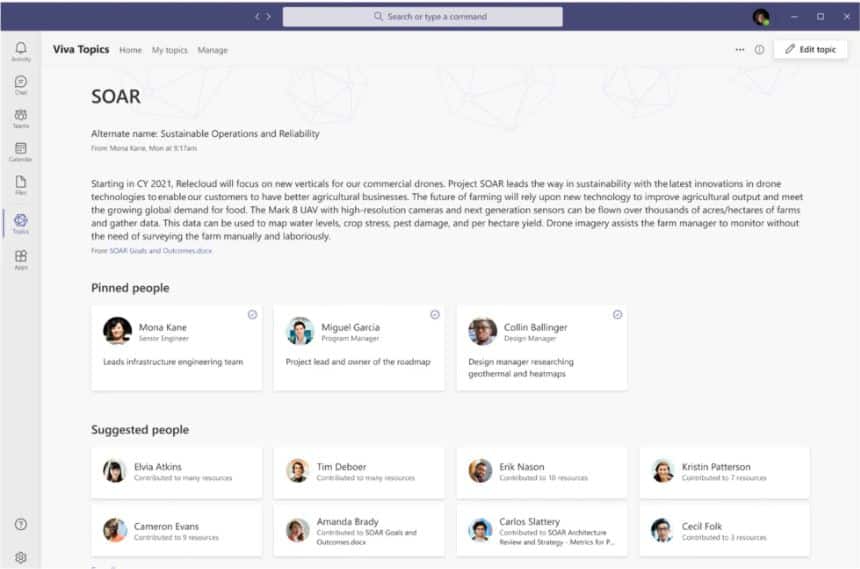
Task: Click the name Erik Nason
Action: pyautogui.click(x=522, y=466)
